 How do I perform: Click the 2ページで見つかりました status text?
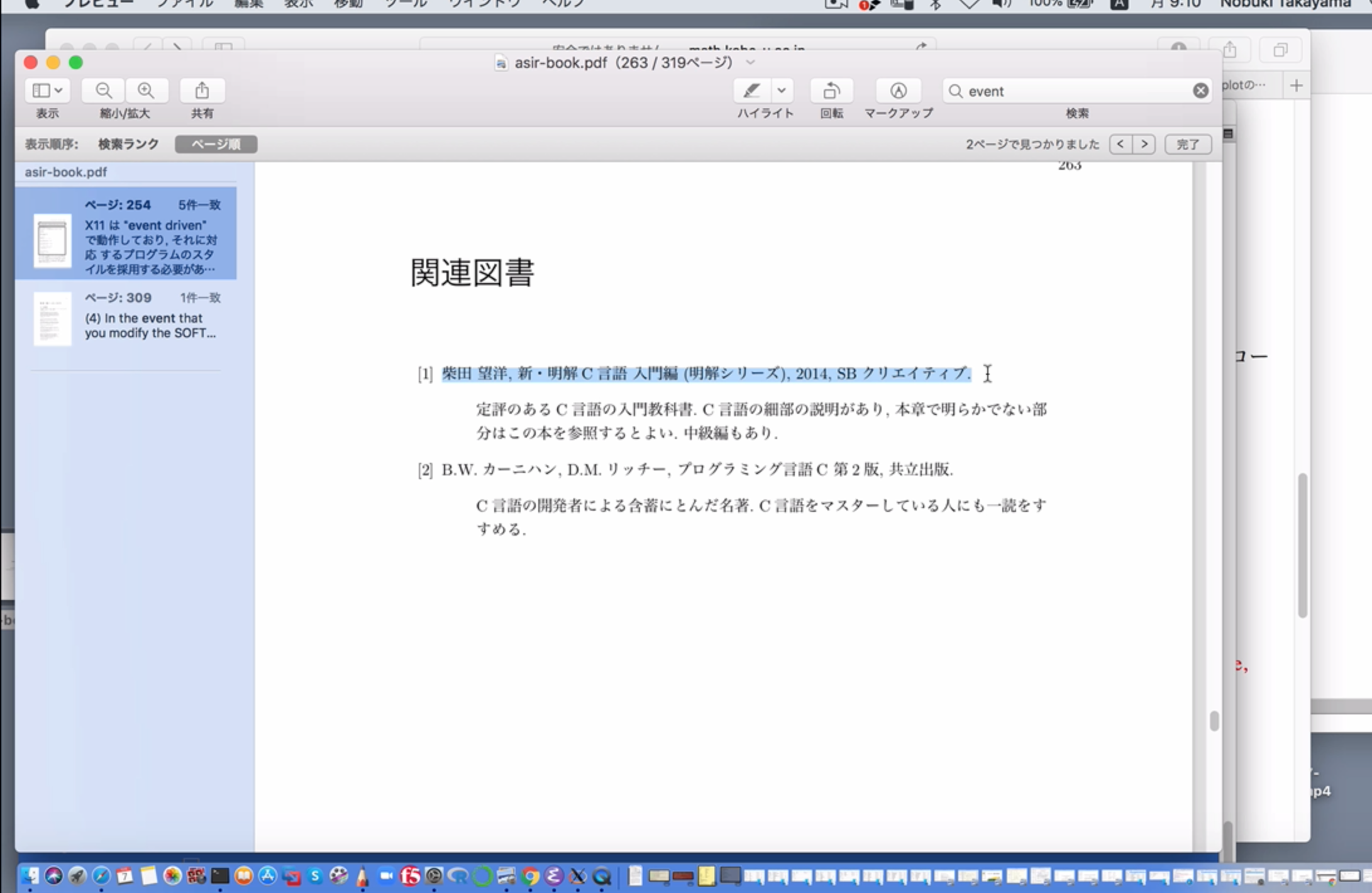click(1032, 144)
